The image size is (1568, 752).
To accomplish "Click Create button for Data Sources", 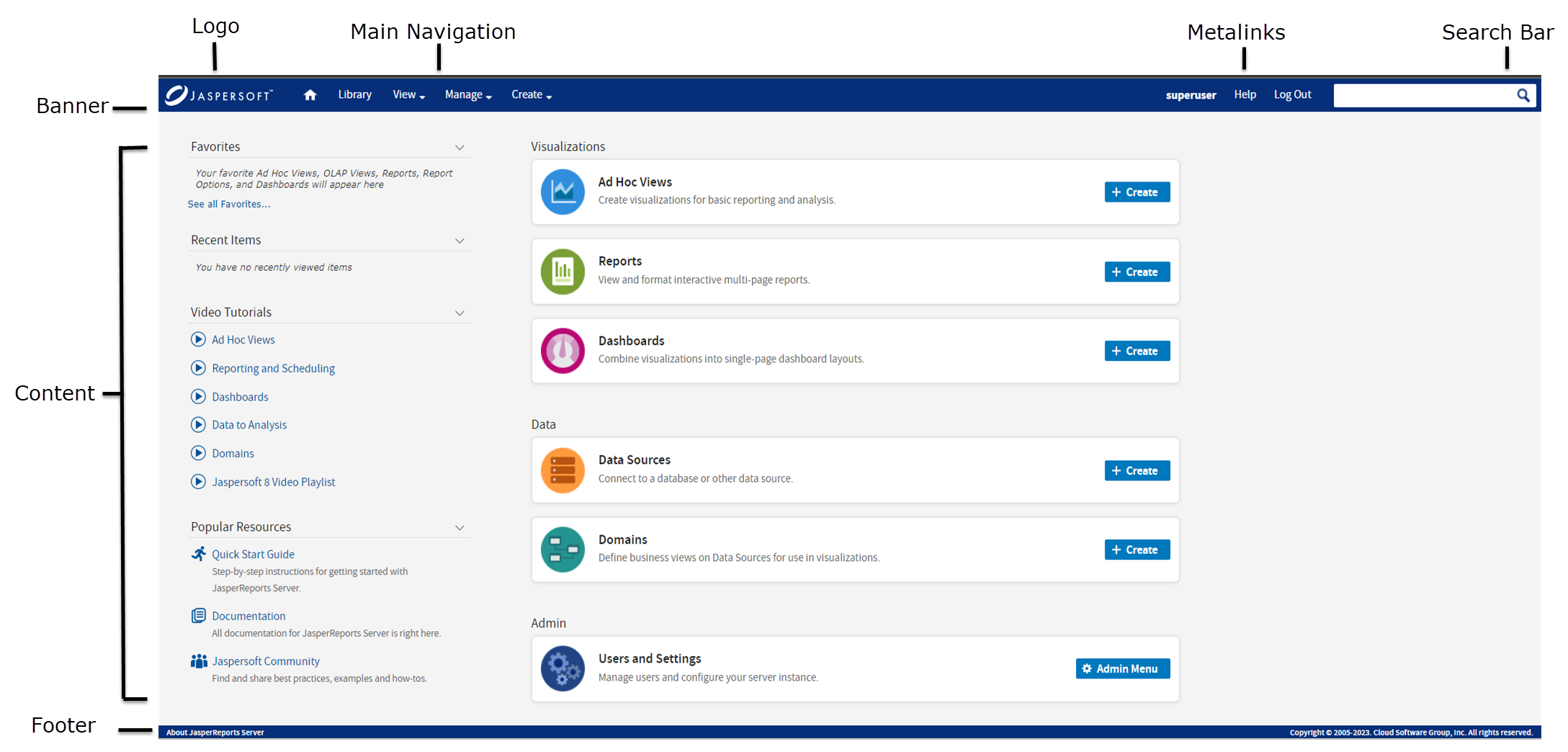I will 1137,470.
